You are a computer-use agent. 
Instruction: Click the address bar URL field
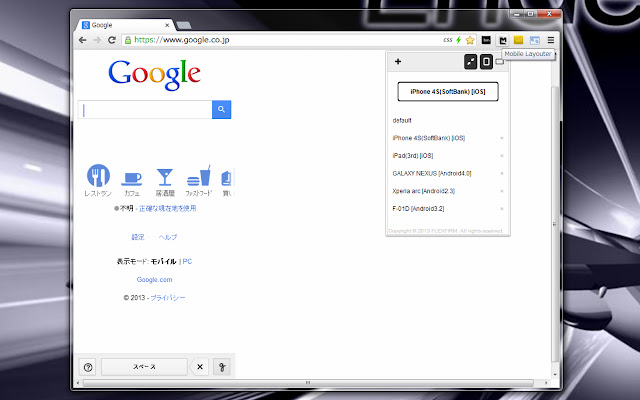tap(282, 40)
